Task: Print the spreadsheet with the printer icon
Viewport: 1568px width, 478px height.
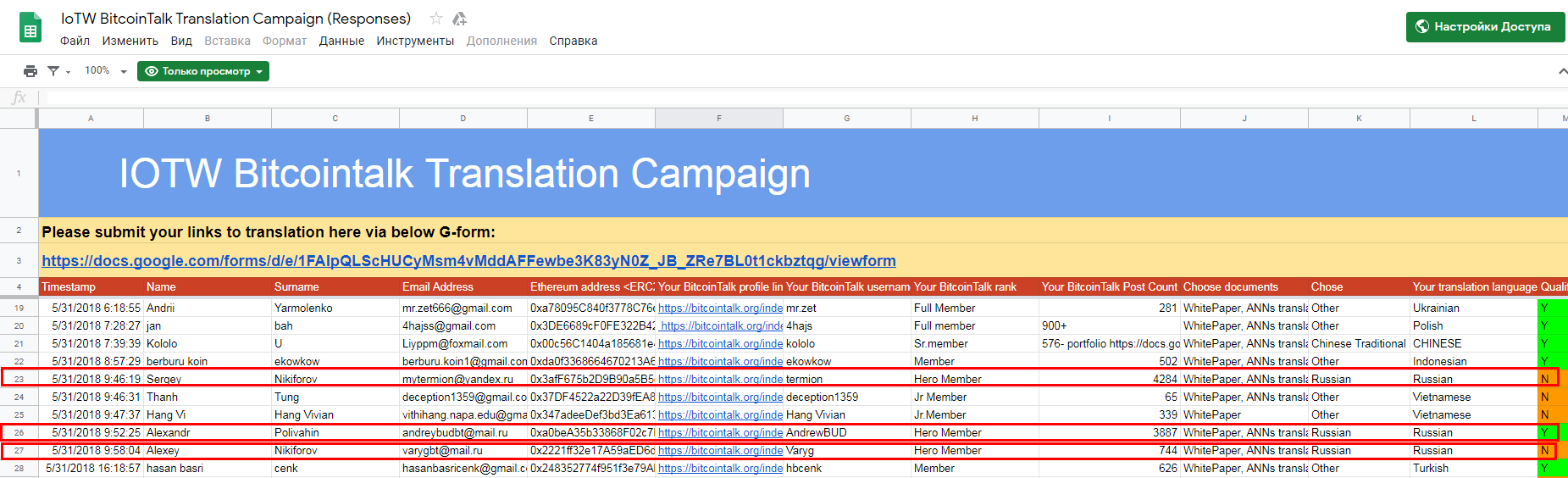Action: pos(30,71)
